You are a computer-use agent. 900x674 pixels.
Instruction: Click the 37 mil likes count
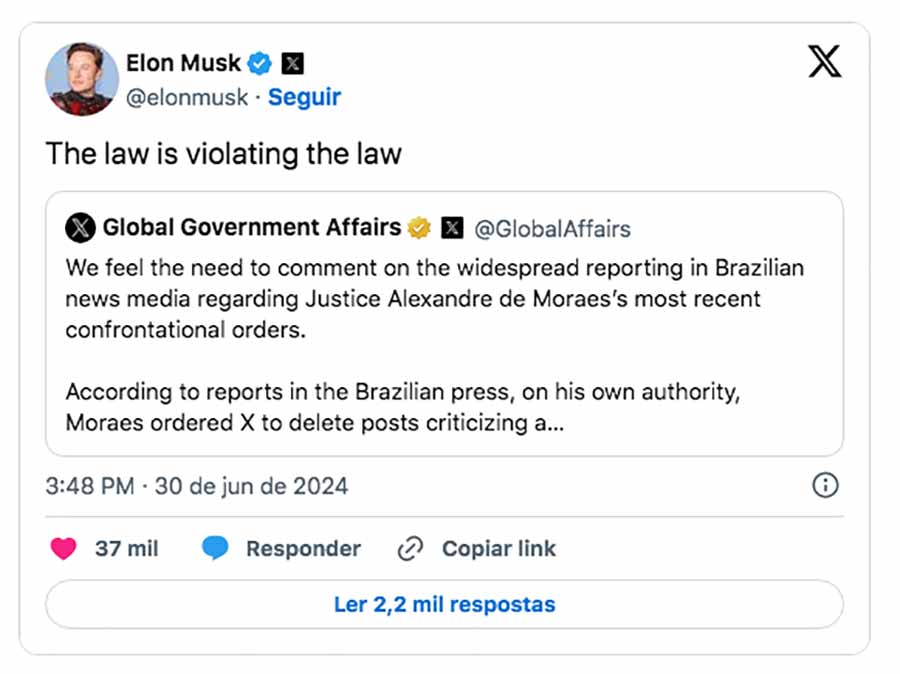[x=127, y=549]
